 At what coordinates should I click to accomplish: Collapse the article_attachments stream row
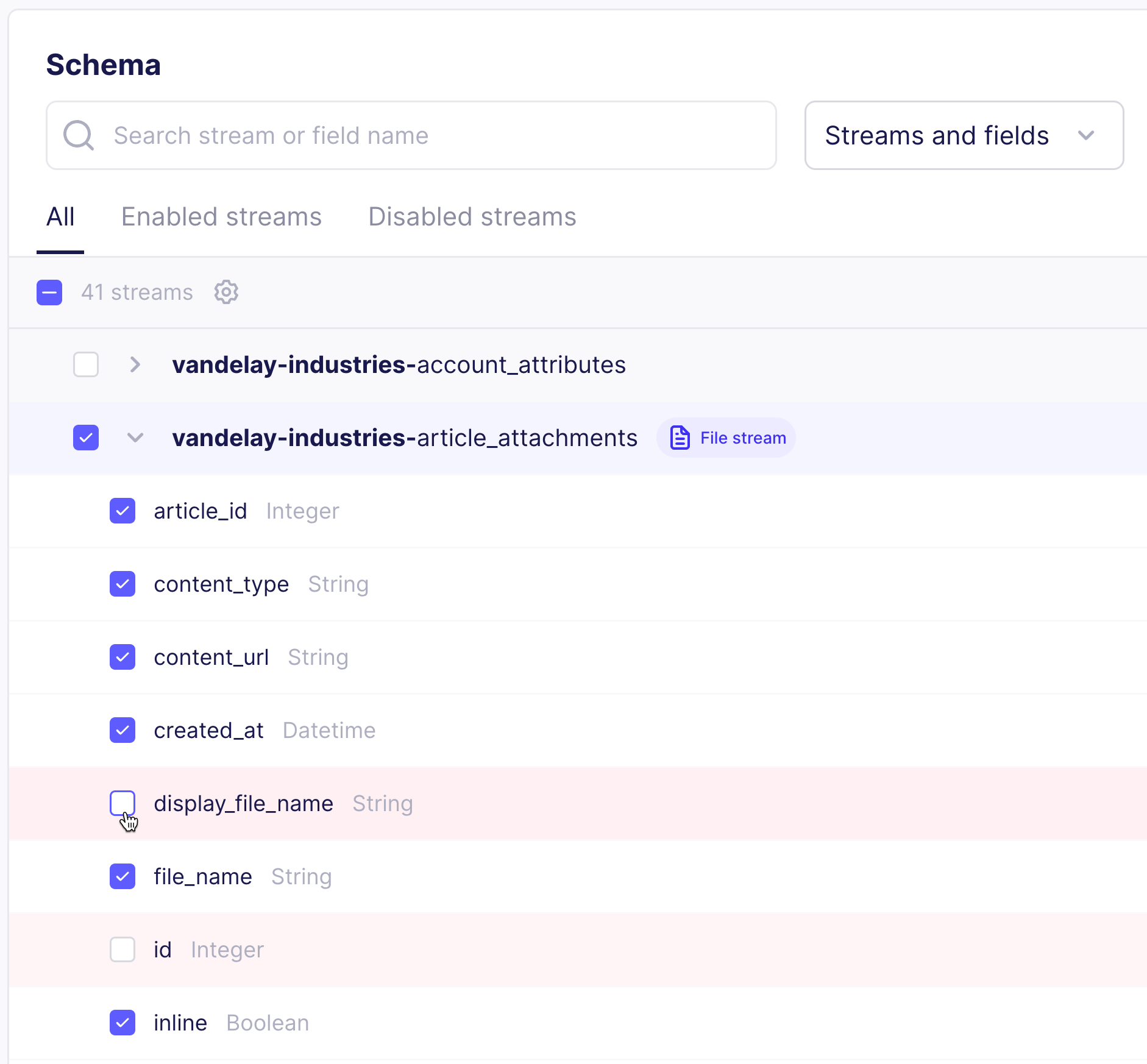coord(134,438)
